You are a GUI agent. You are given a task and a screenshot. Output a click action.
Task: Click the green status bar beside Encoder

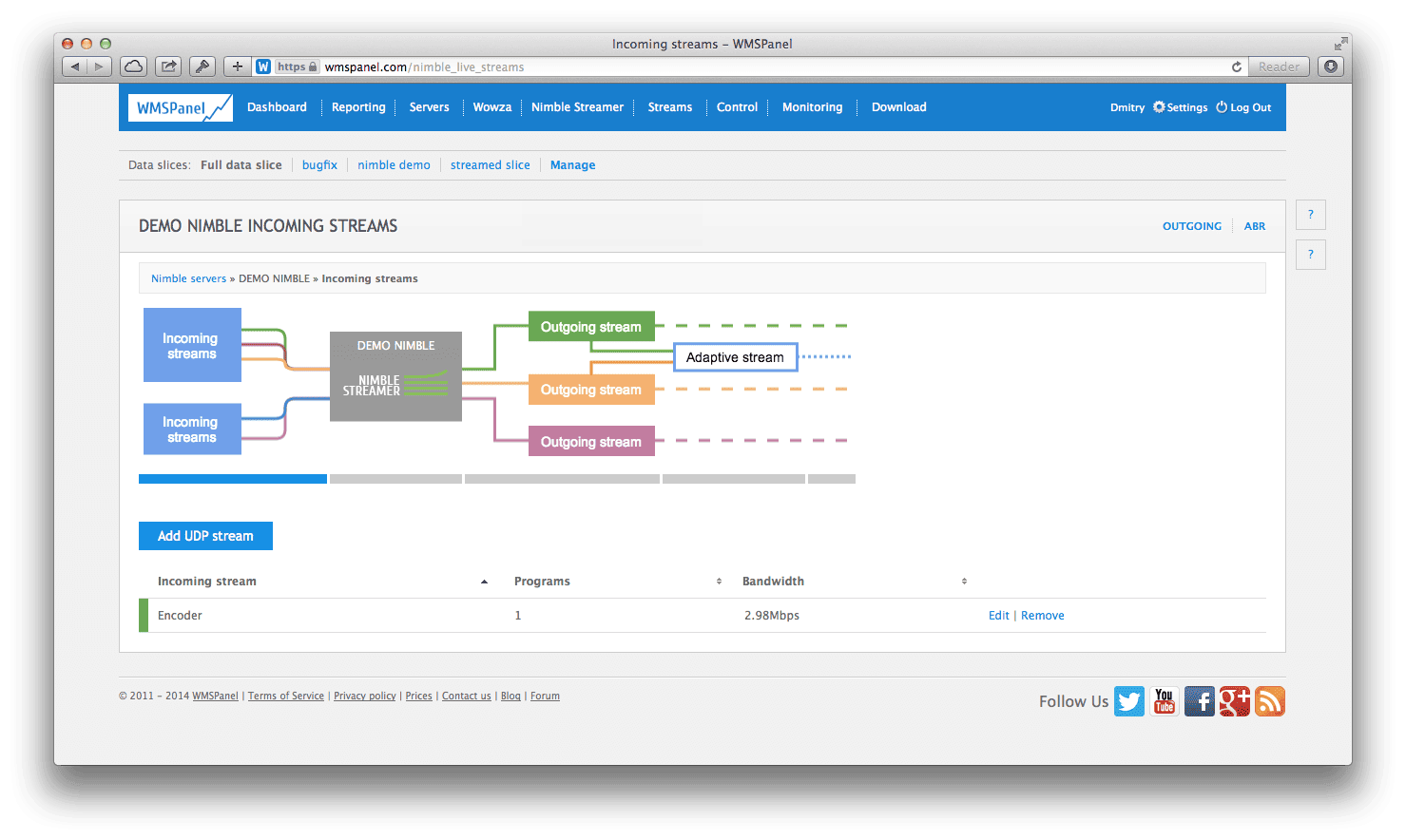[x=144, y=616]
